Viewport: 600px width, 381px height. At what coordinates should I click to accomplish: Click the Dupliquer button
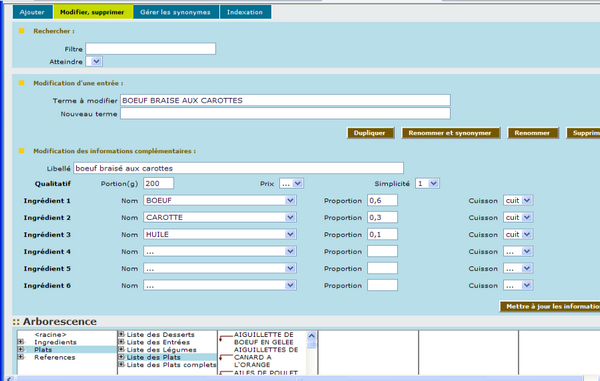(x=370, y=133)
